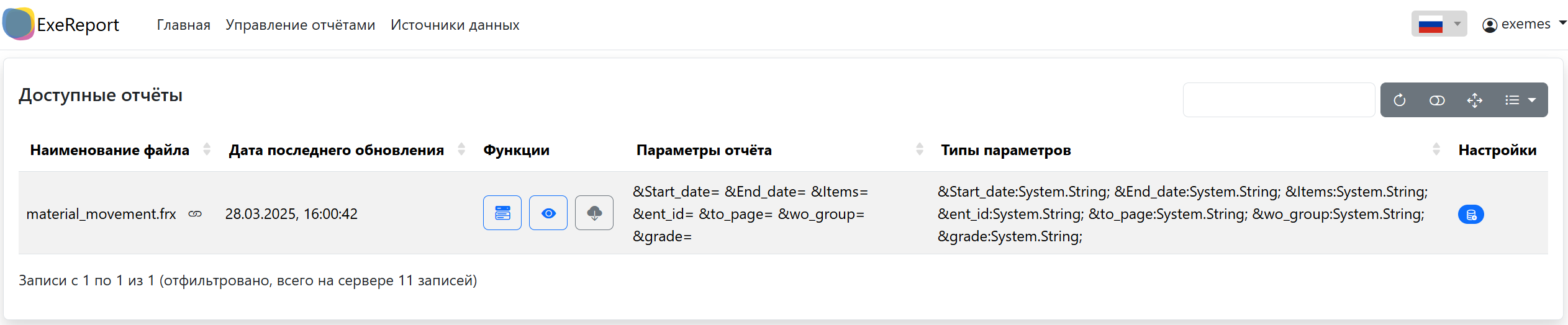
Task: Sort by Наименование файла column
Action: click(110, 150)
